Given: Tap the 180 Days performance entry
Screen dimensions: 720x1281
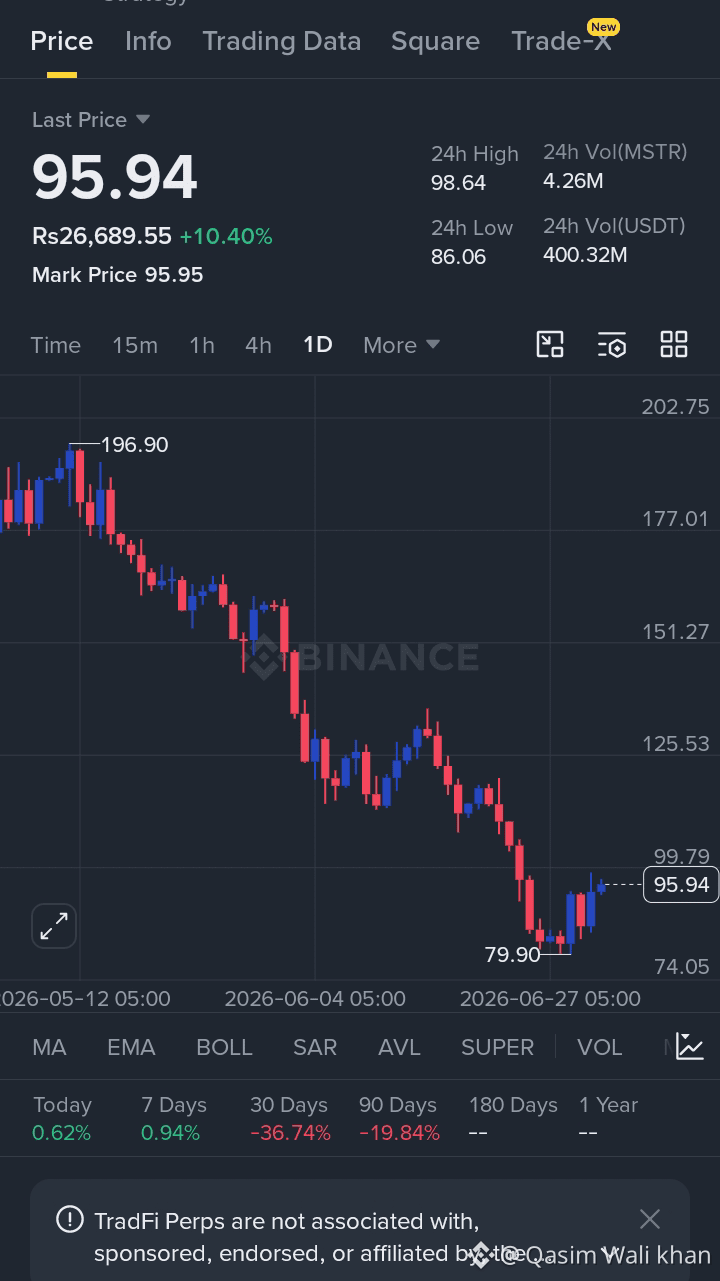Looking at the screenshot, I should point(513,1119).
